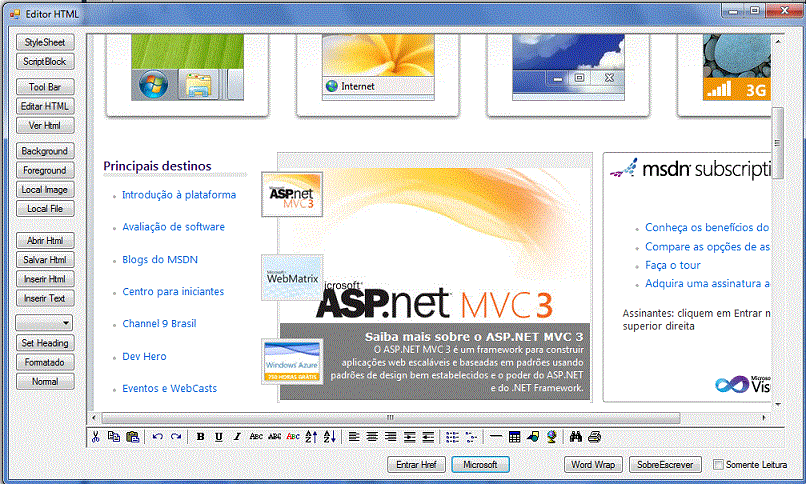Enable the Somente Leitura checkbox
Viewport: 806px width, 484px height.
[718, 464]
